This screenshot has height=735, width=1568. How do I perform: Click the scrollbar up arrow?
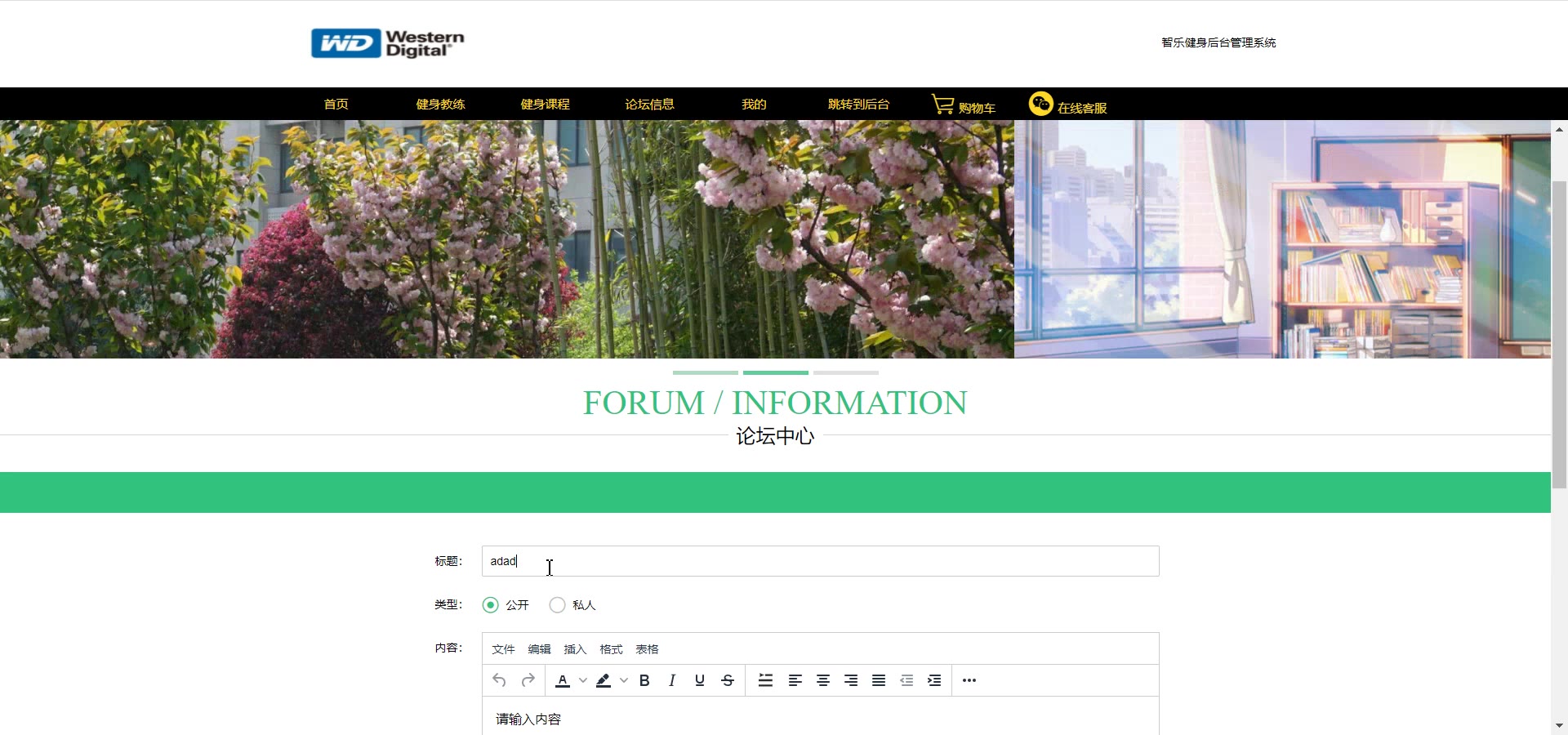[x=1559, y=129]
